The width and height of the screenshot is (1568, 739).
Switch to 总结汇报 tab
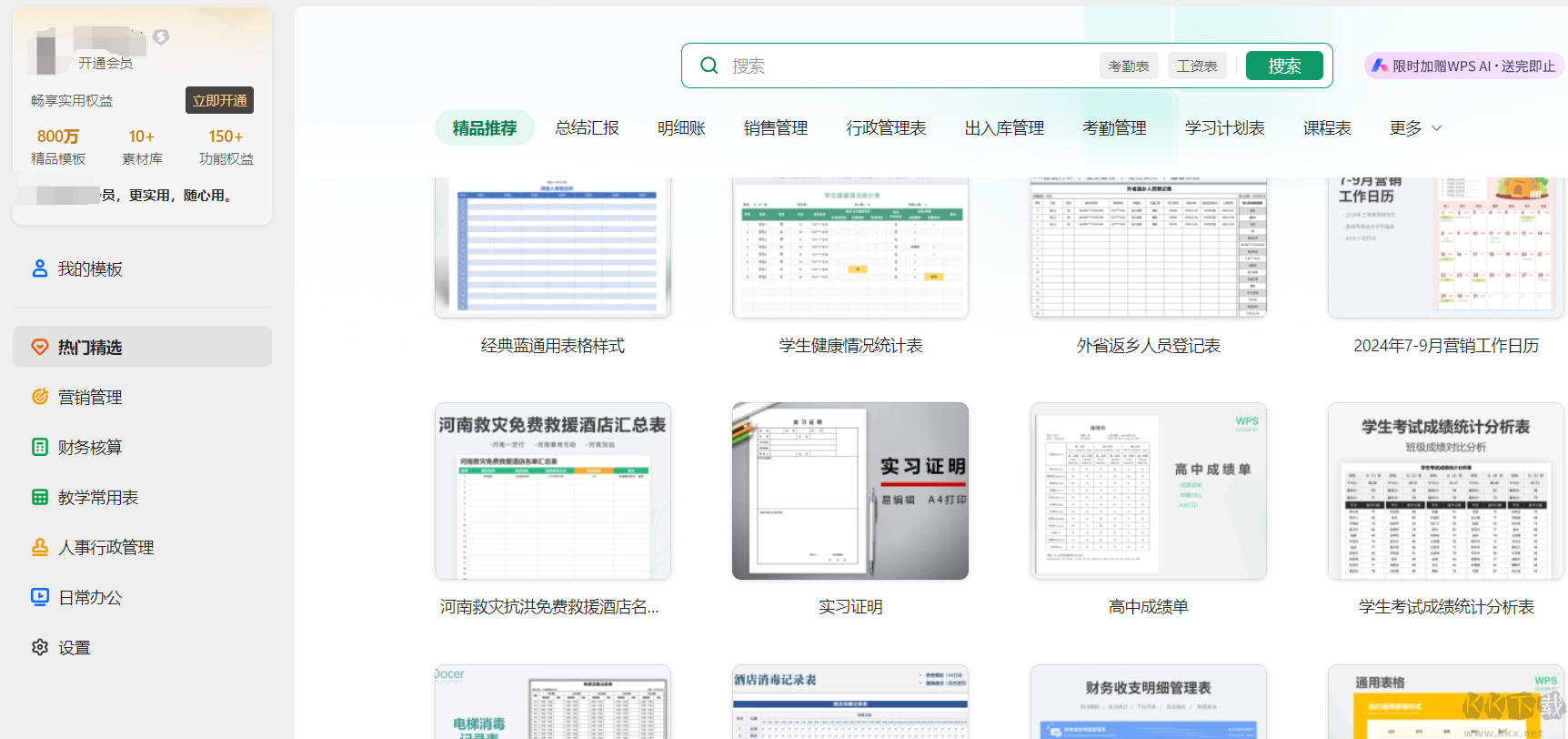pos(588,128)
